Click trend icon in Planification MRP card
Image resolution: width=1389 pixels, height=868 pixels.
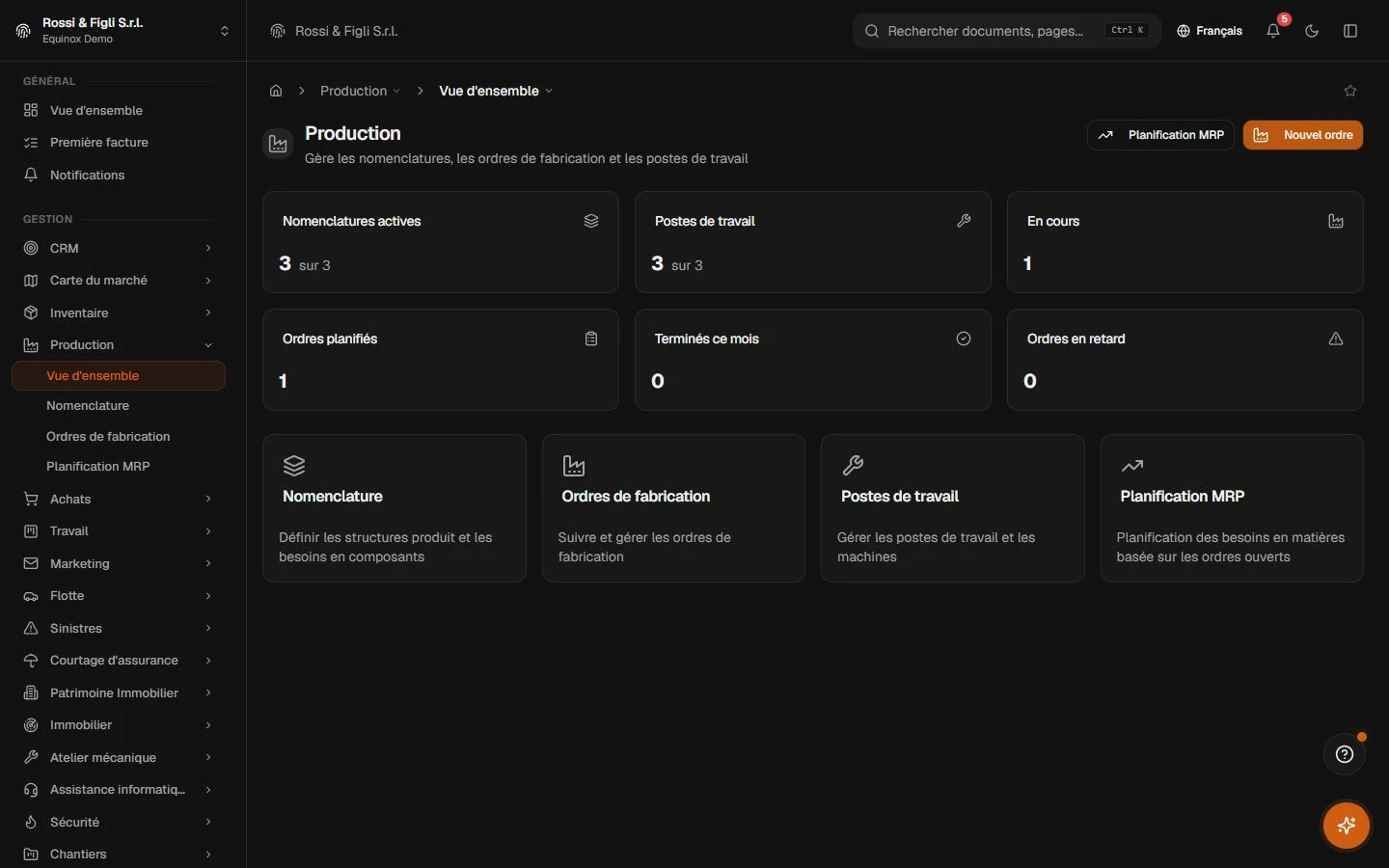point(1132,466)
